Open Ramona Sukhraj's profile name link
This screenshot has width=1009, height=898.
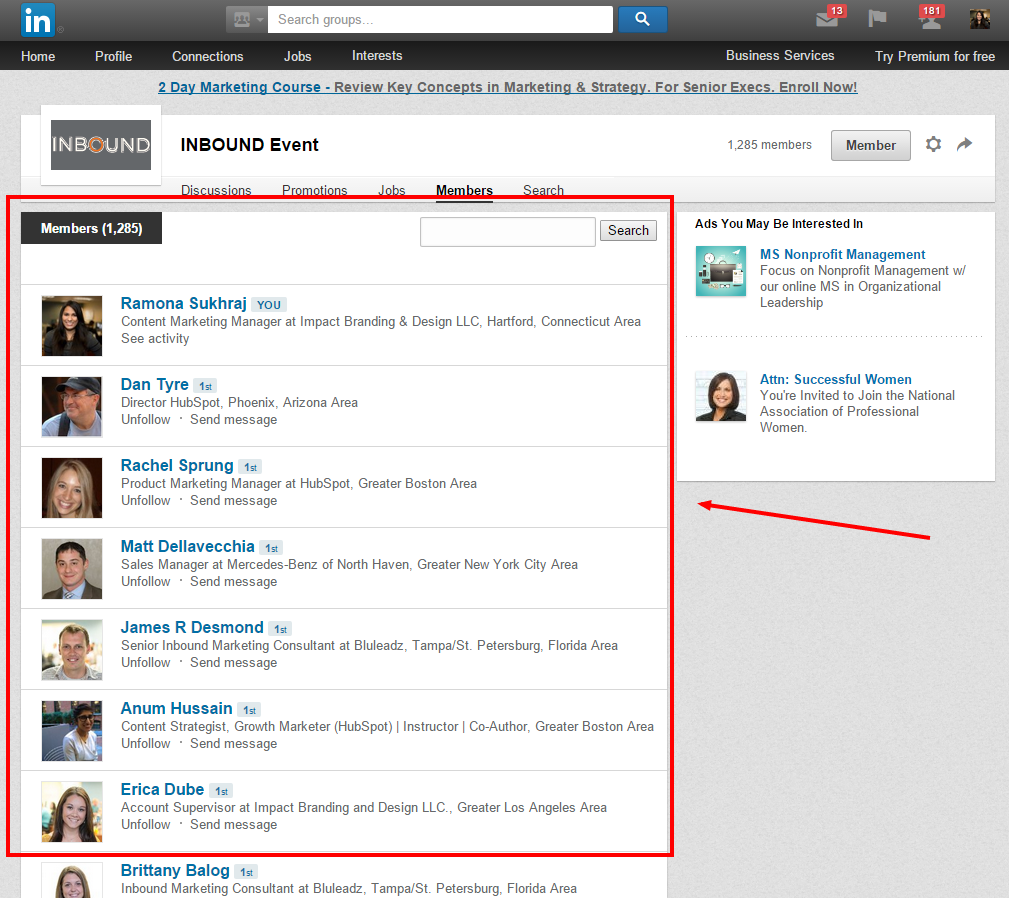183,303
